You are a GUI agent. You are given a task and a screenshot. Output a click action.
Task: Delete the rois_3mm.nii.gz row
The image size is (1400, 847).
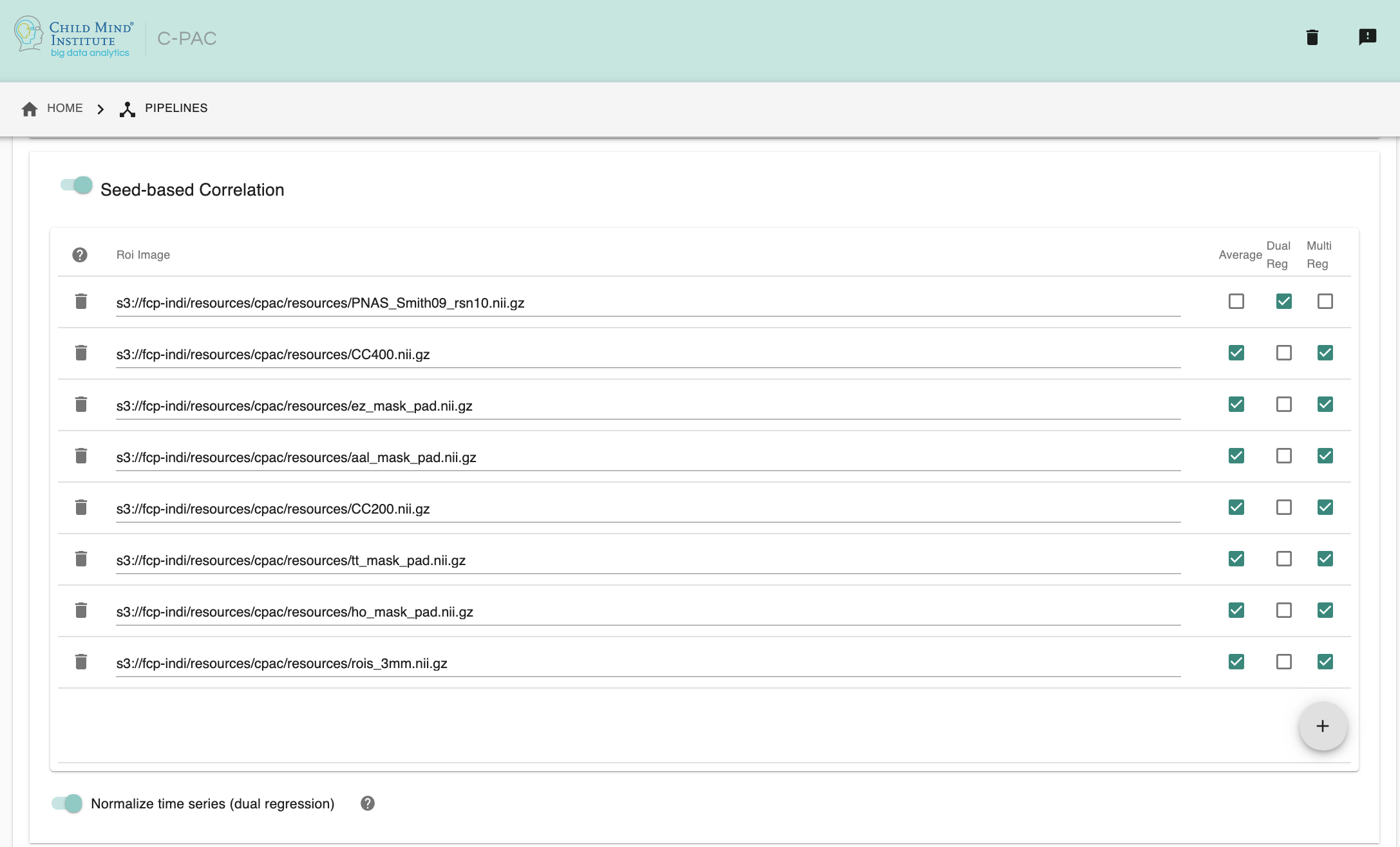[x=81, y=662]
